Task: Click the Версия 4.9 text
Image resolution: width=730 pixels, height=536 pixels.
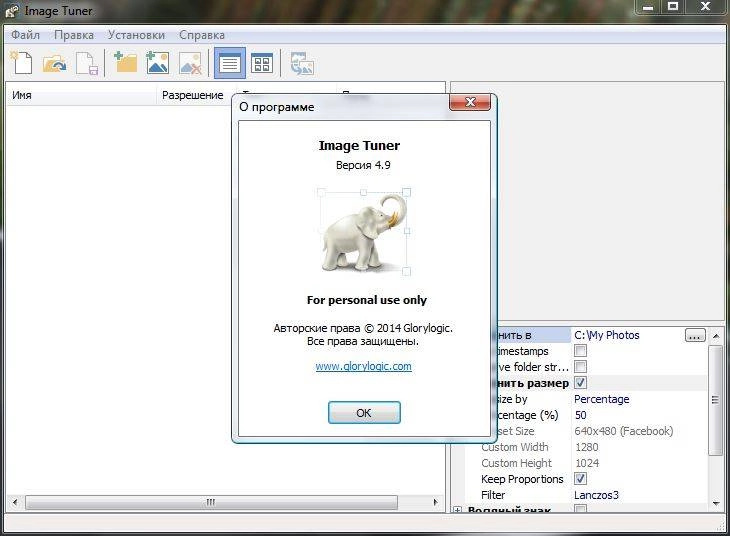Action: coord(363,165)
